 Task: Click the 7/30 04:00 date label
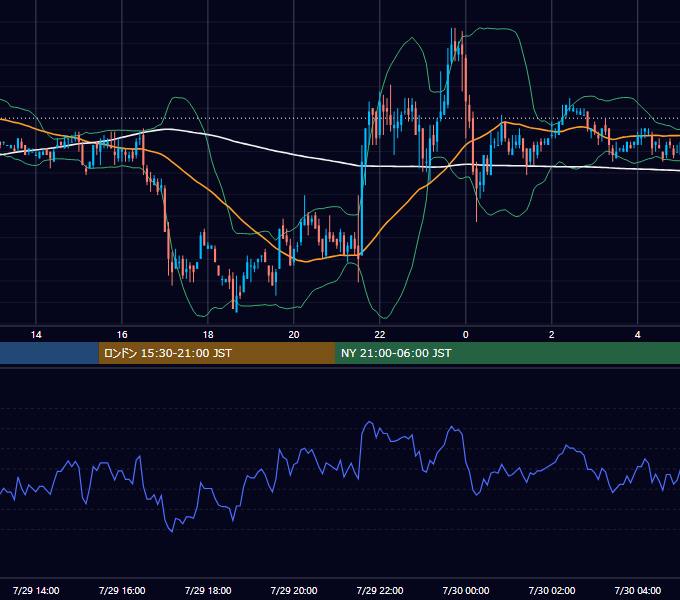(x=637, y=590)
